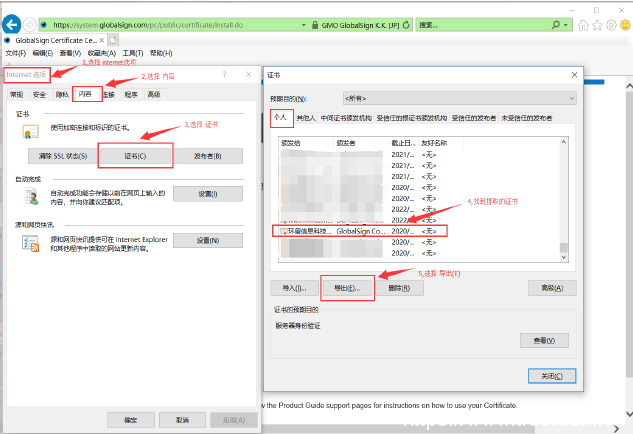
Task: Switch to 常规 tab in Internet Options
Action: click(17, 94)
